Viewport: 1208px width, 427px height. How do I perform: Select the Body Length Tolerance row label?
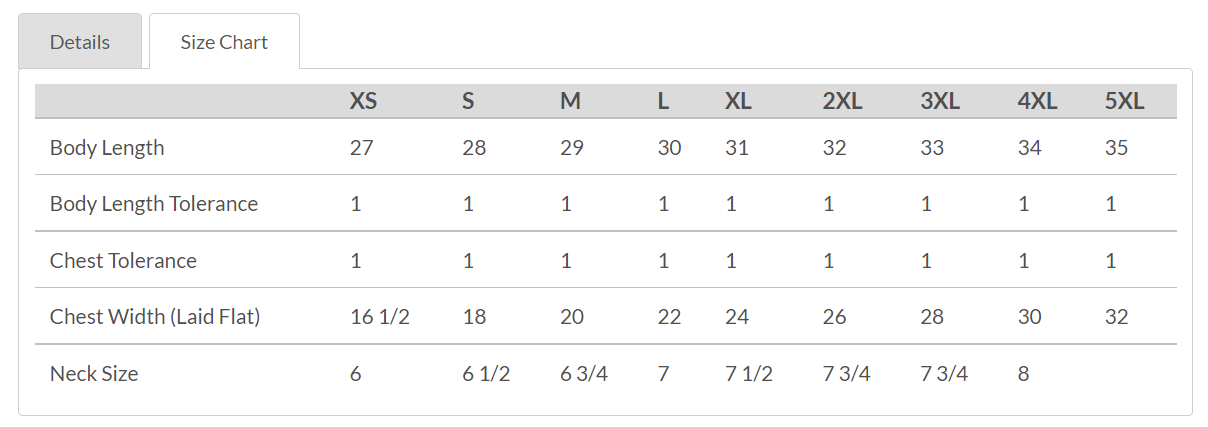pos(154,204)
